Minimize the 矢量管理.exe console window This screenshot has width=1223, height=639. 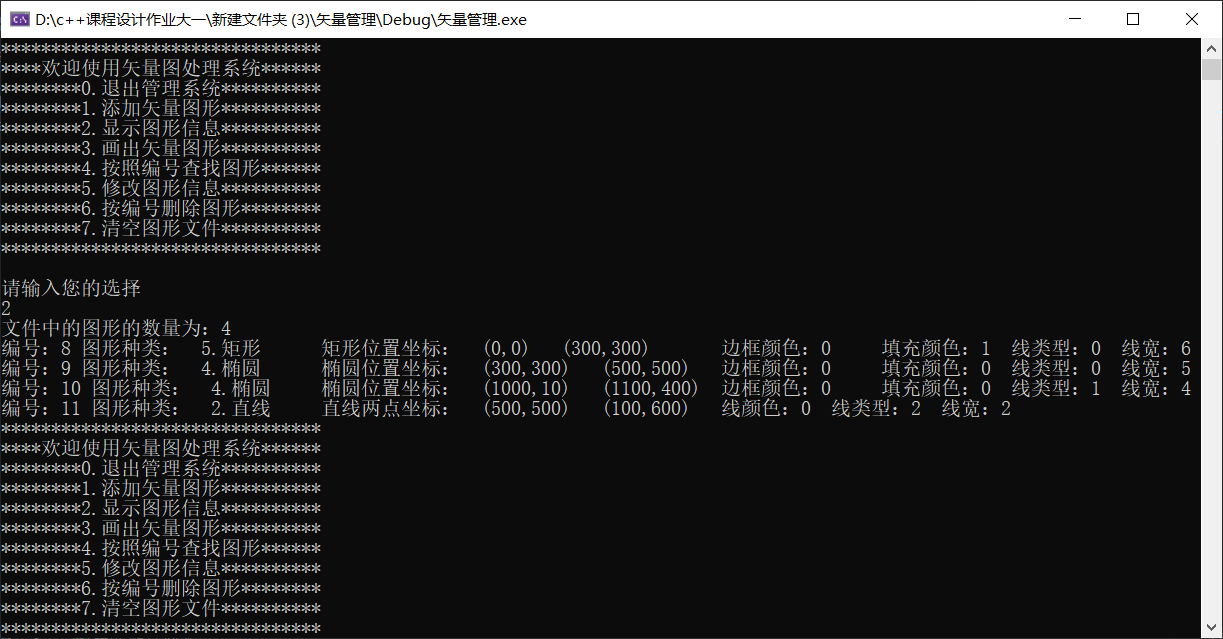(1075, 19)
